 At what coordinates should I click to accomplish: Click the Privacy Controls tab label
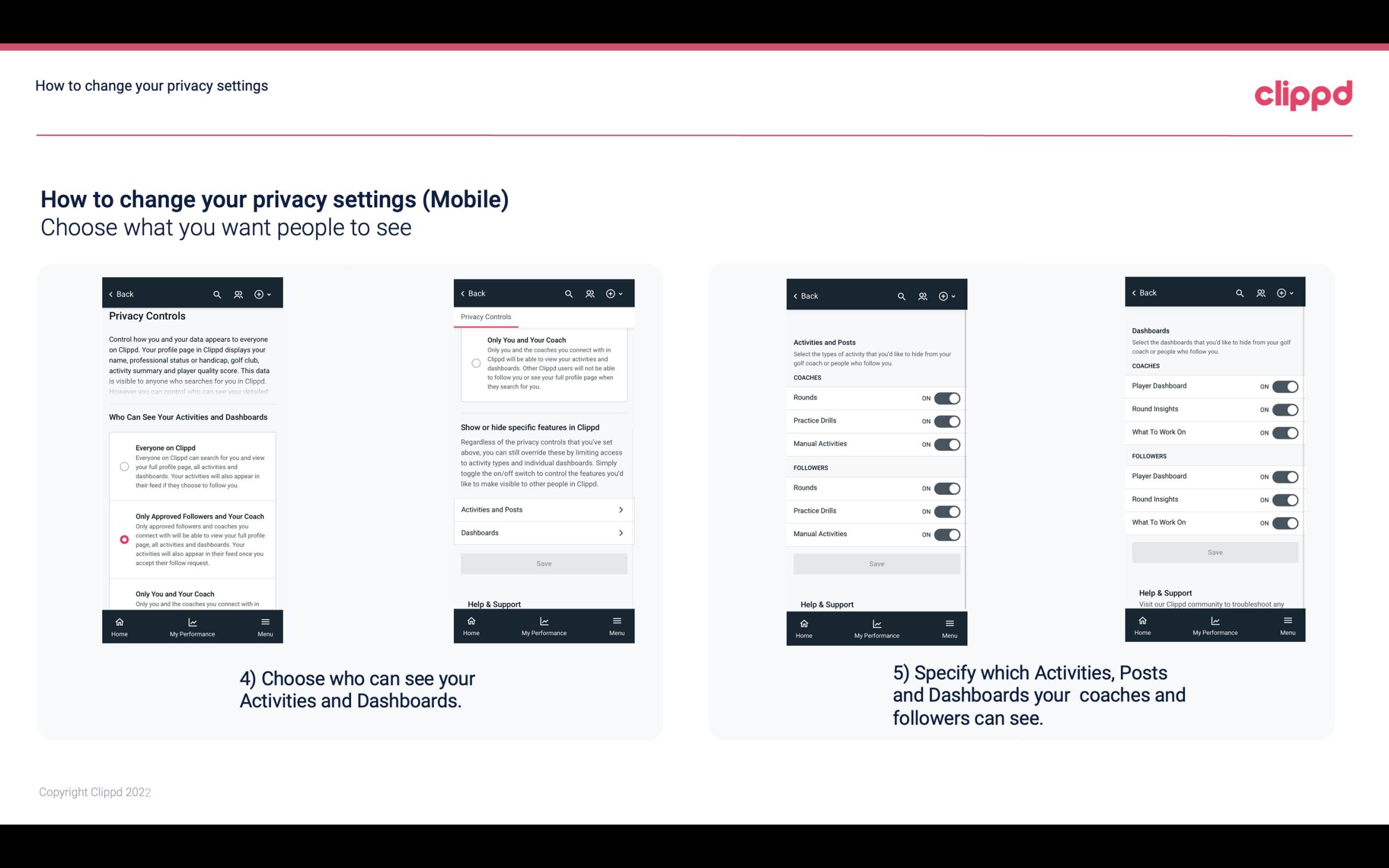(486, 317)
